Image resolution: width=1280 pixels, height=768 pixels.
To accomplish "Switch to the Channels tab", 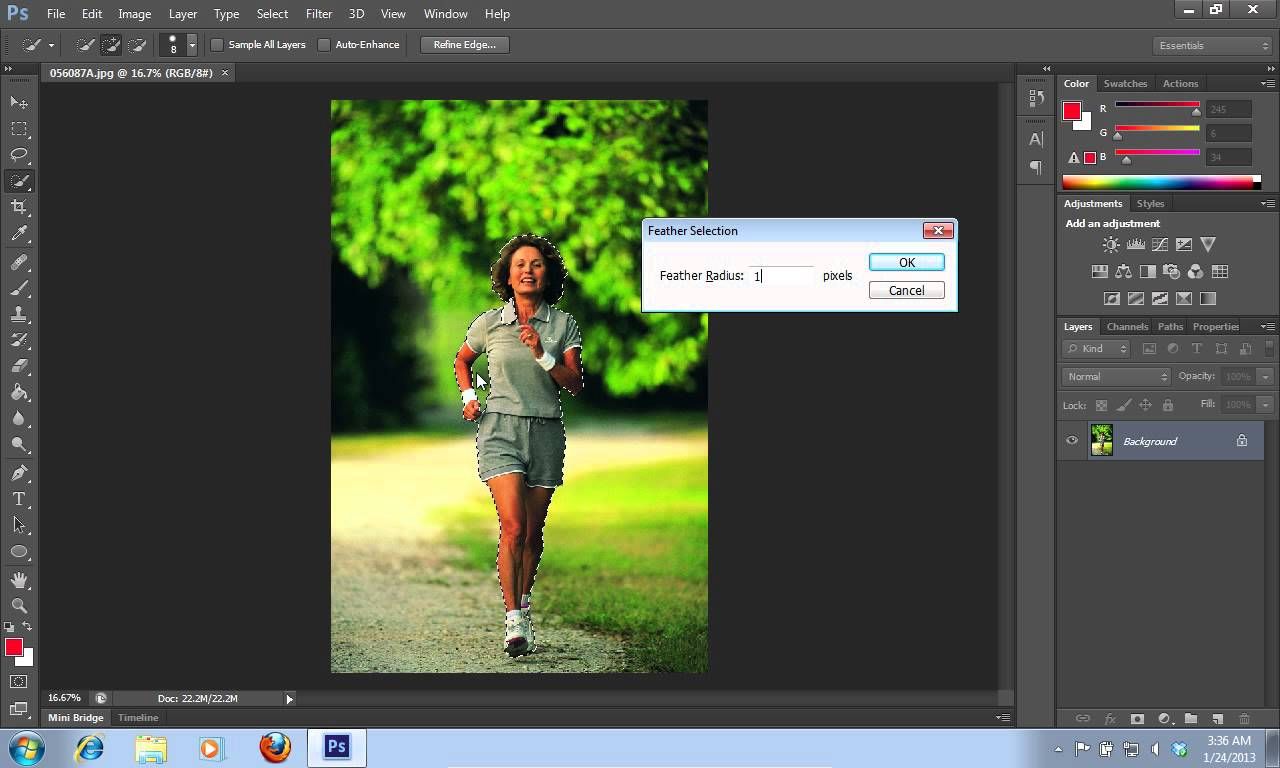I will [1126, 327].
